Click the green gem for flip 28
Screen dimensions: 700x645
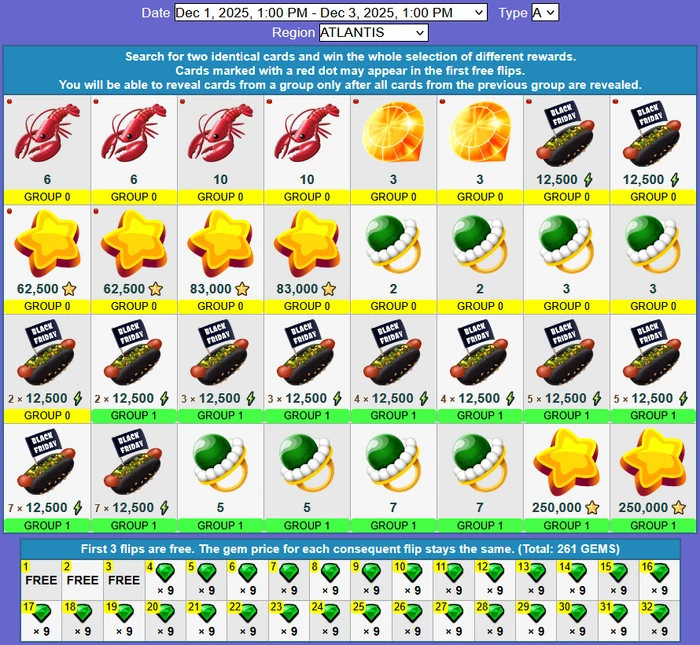coord(495,613)
